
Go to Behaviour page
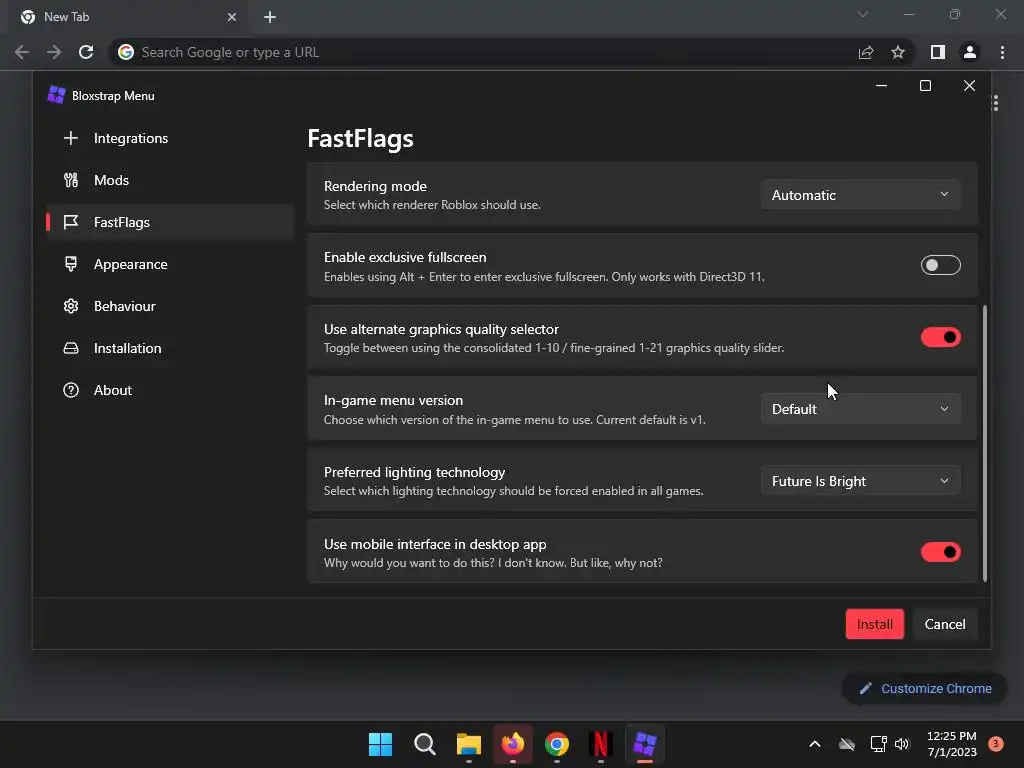point(170,306)
